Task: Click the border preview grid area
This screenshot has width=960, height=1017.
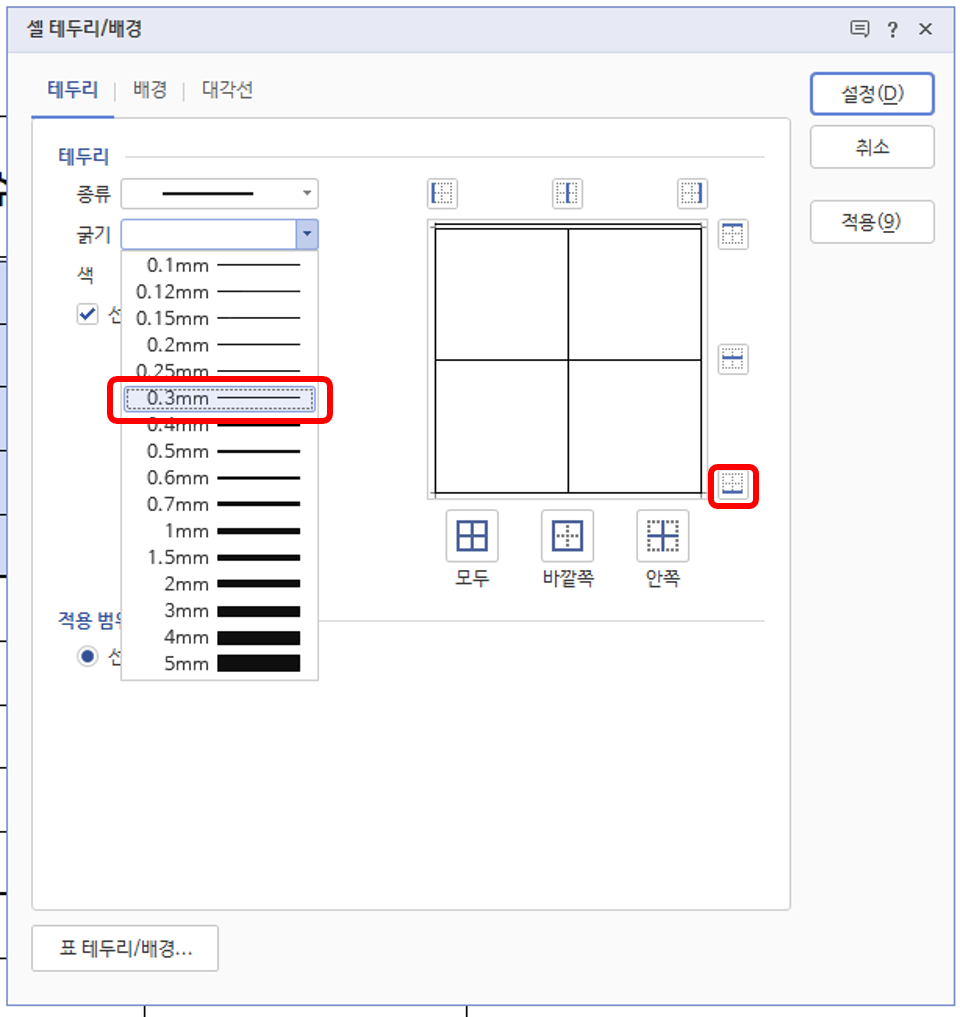Action: point(568,359)
